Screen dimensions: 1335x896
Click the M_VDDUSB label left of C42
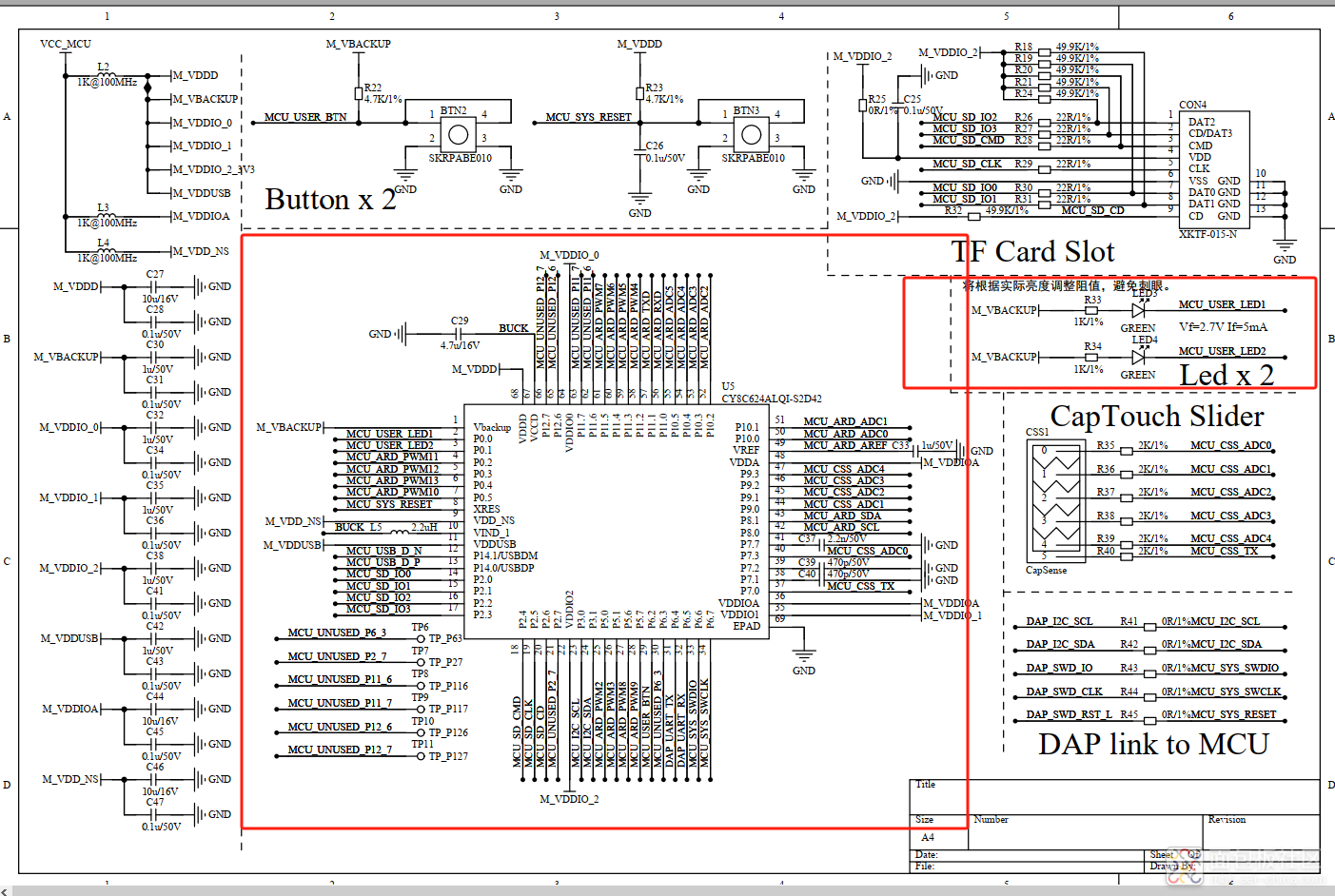[69, 638]
